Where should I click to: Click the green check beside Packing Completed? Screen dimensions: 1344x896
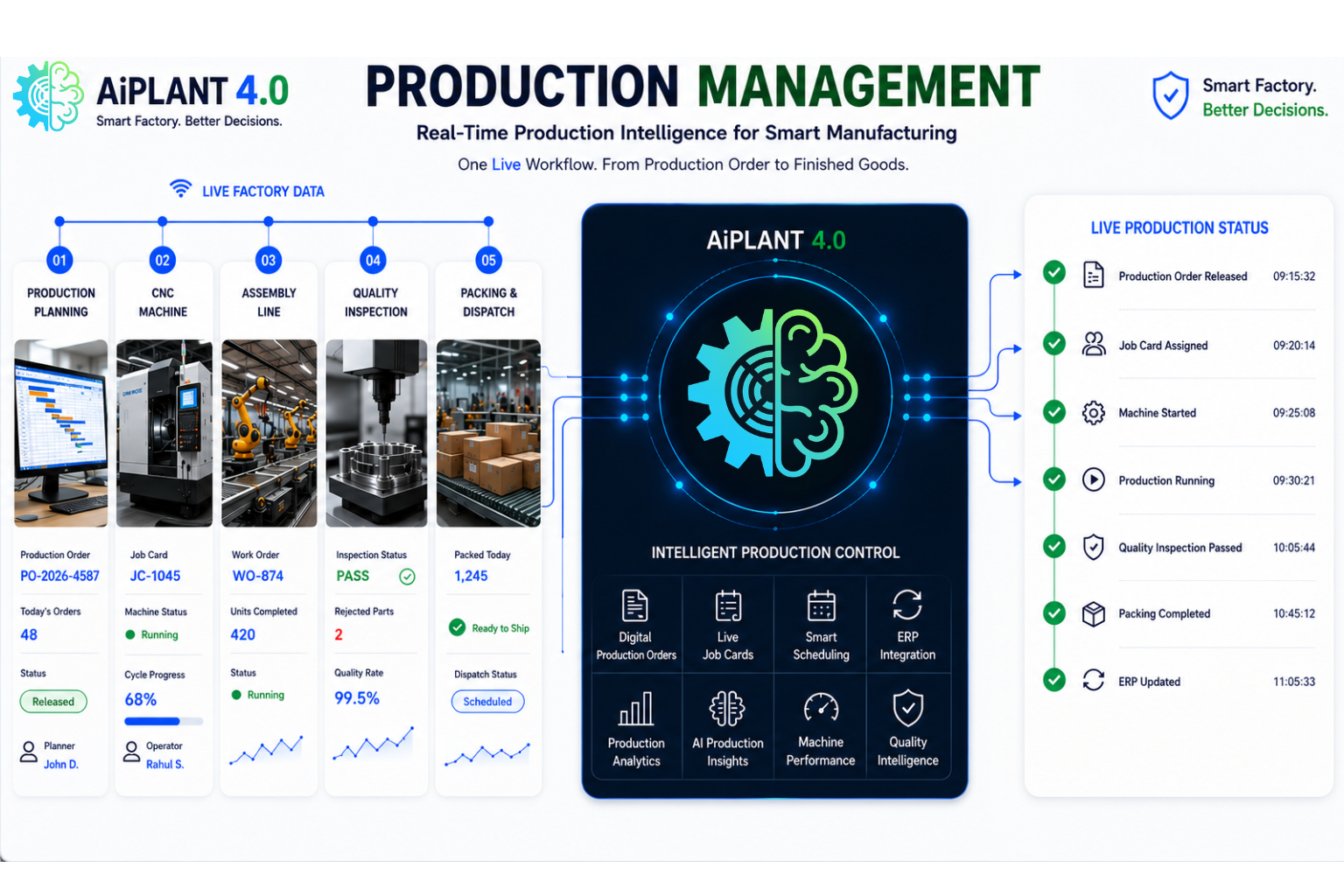point(1054,612)
